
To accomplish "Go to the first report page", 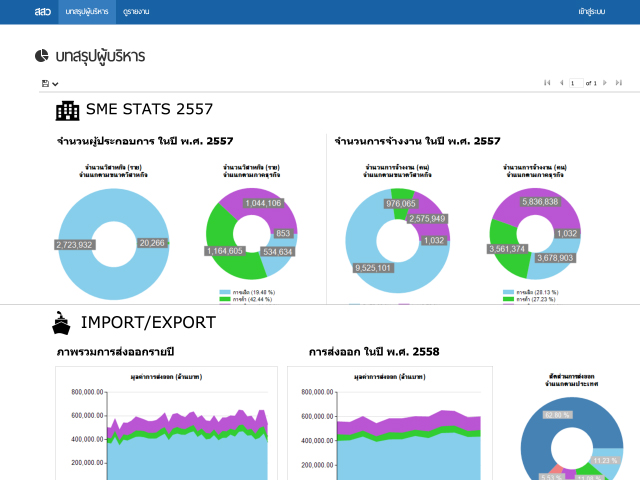I will point(547,83).
